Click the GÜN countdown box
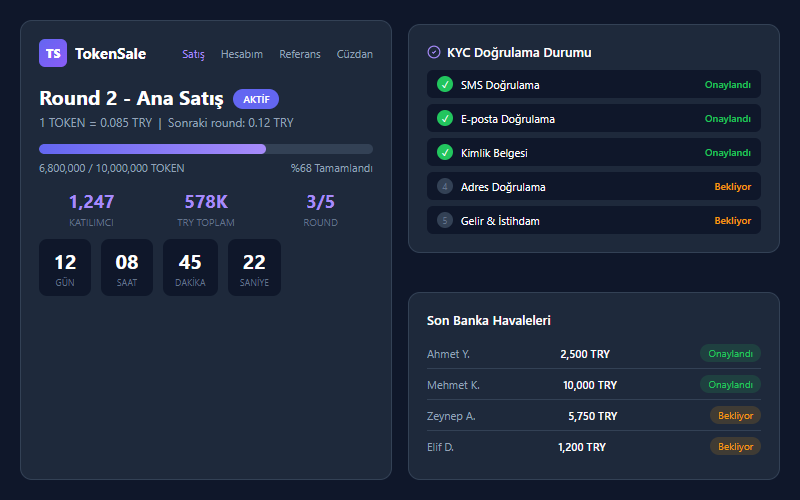Image resolution: width=800 pixels, height=500 pixels. 65,267
